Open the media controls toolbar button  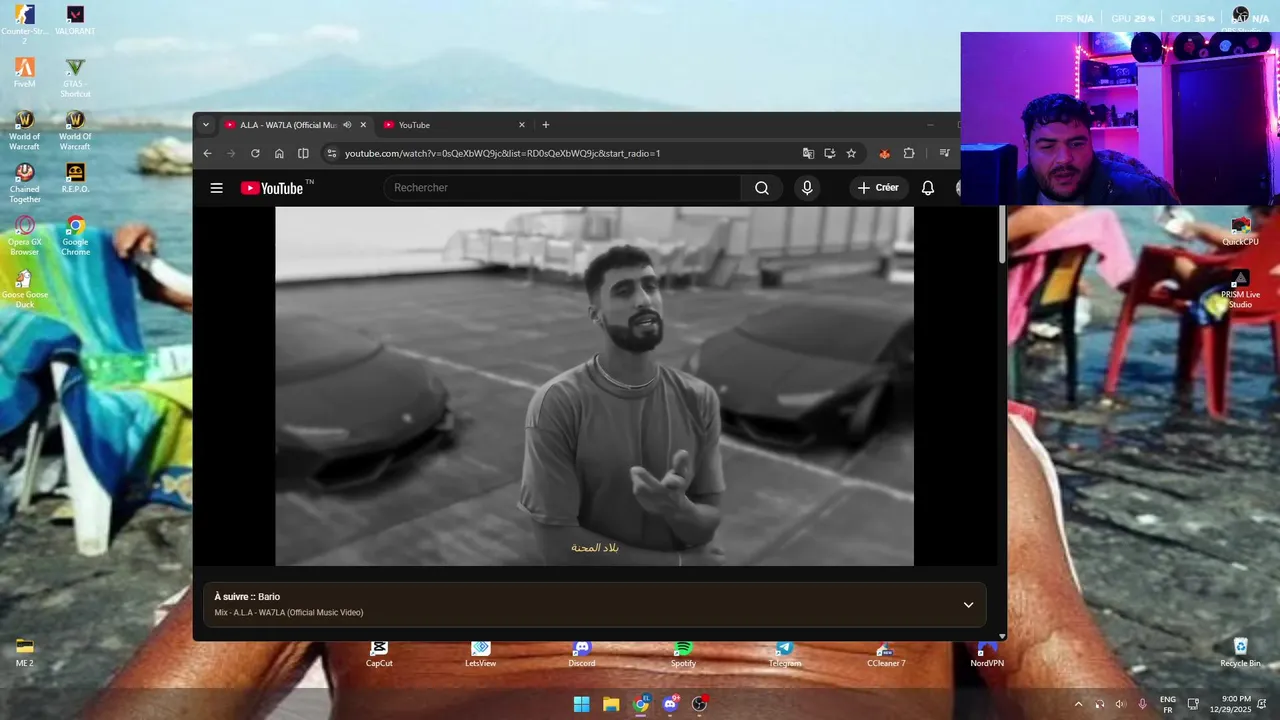pyautogui.click(x=944, y=153)
